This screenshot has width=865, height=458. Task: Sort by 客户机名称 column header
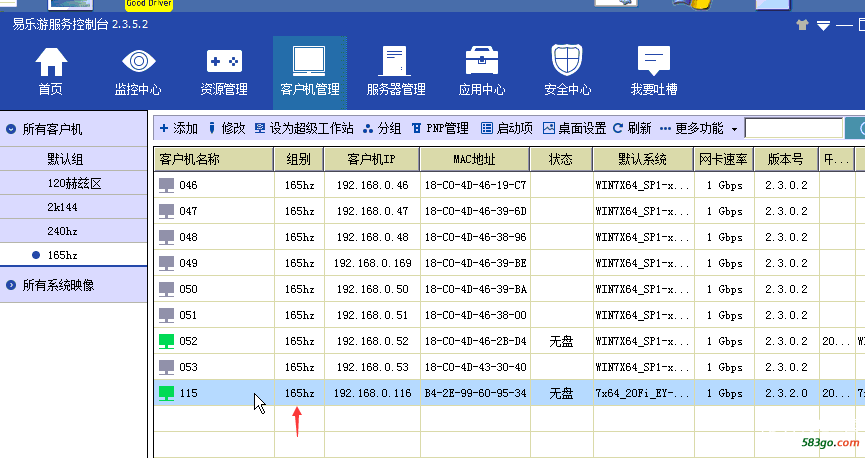pos(214,159)
